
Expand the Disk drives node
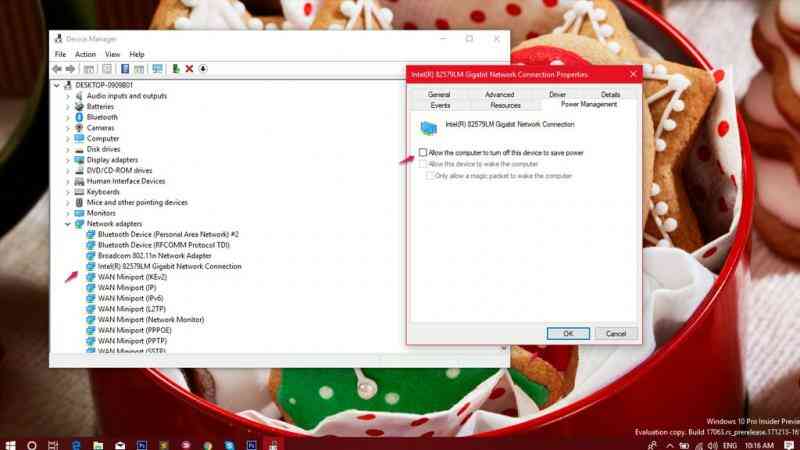coord(68,149)
